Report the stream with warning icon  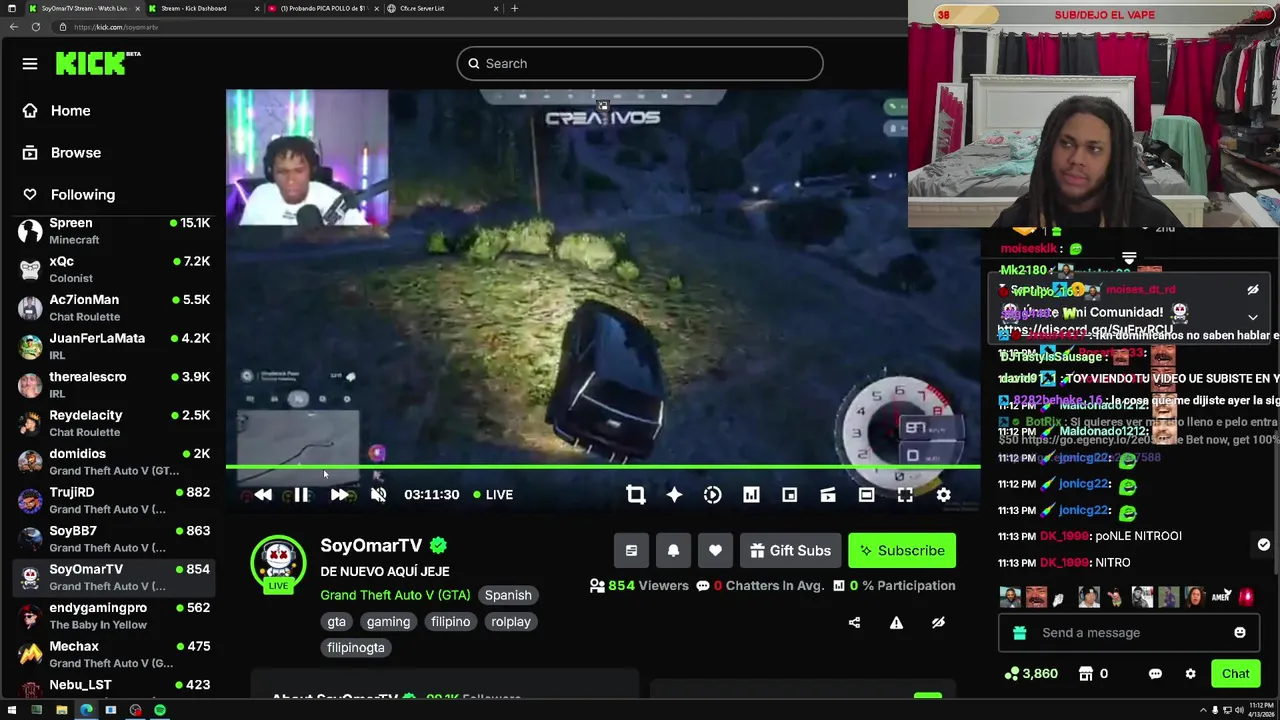tap(896, 622)
